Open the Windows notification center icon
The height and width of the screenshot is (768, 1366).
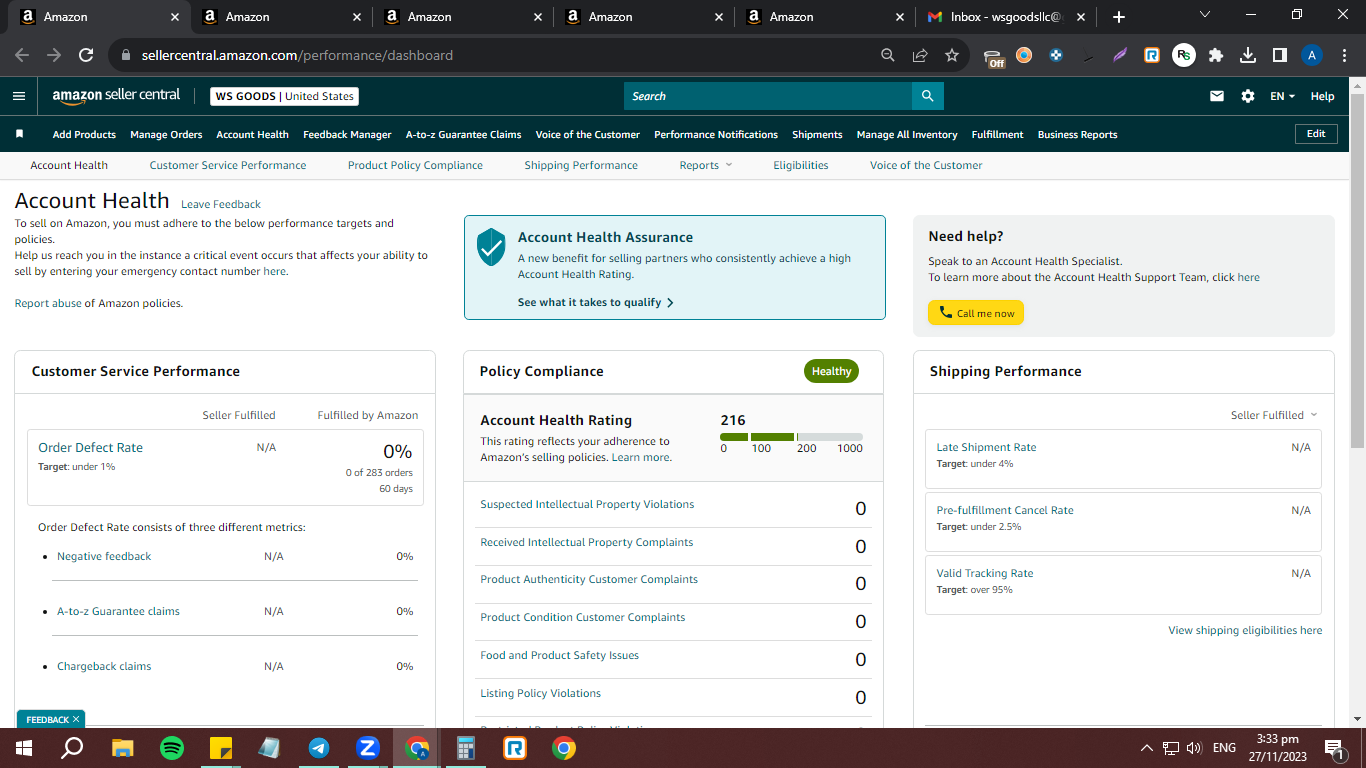point(1333,748)
